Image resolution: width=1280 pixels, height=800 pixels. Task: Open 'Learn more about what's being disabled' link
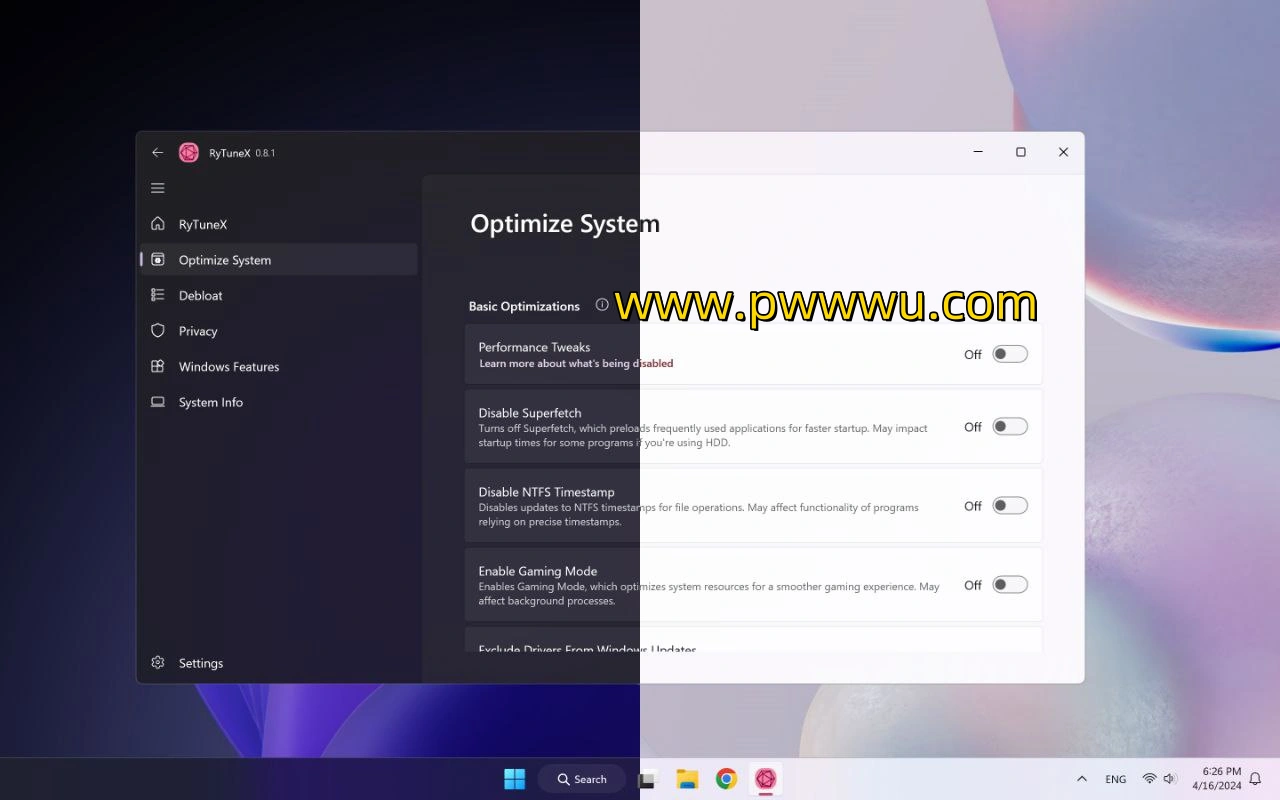pos(576,364)
